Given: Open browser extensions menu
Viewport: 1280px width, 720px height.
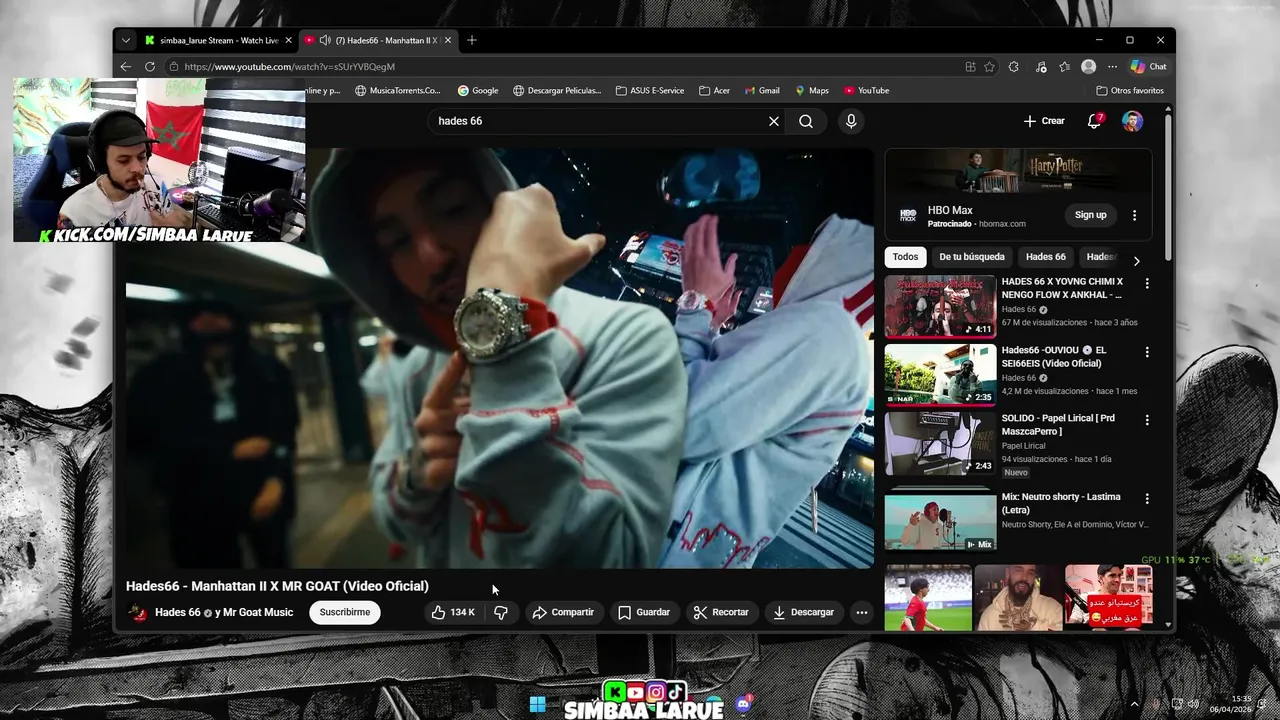Looking at the screenshot, I should coord(1013,66).
